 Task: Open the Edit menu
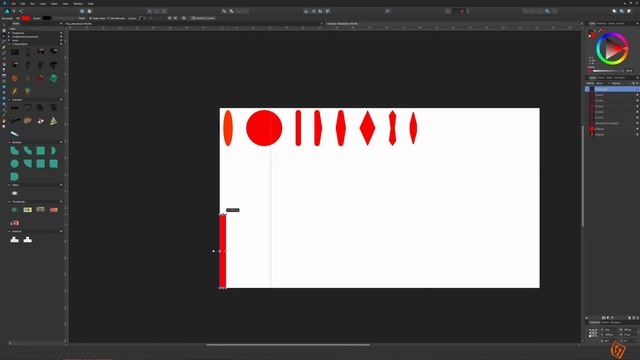(x=23, y=4)
